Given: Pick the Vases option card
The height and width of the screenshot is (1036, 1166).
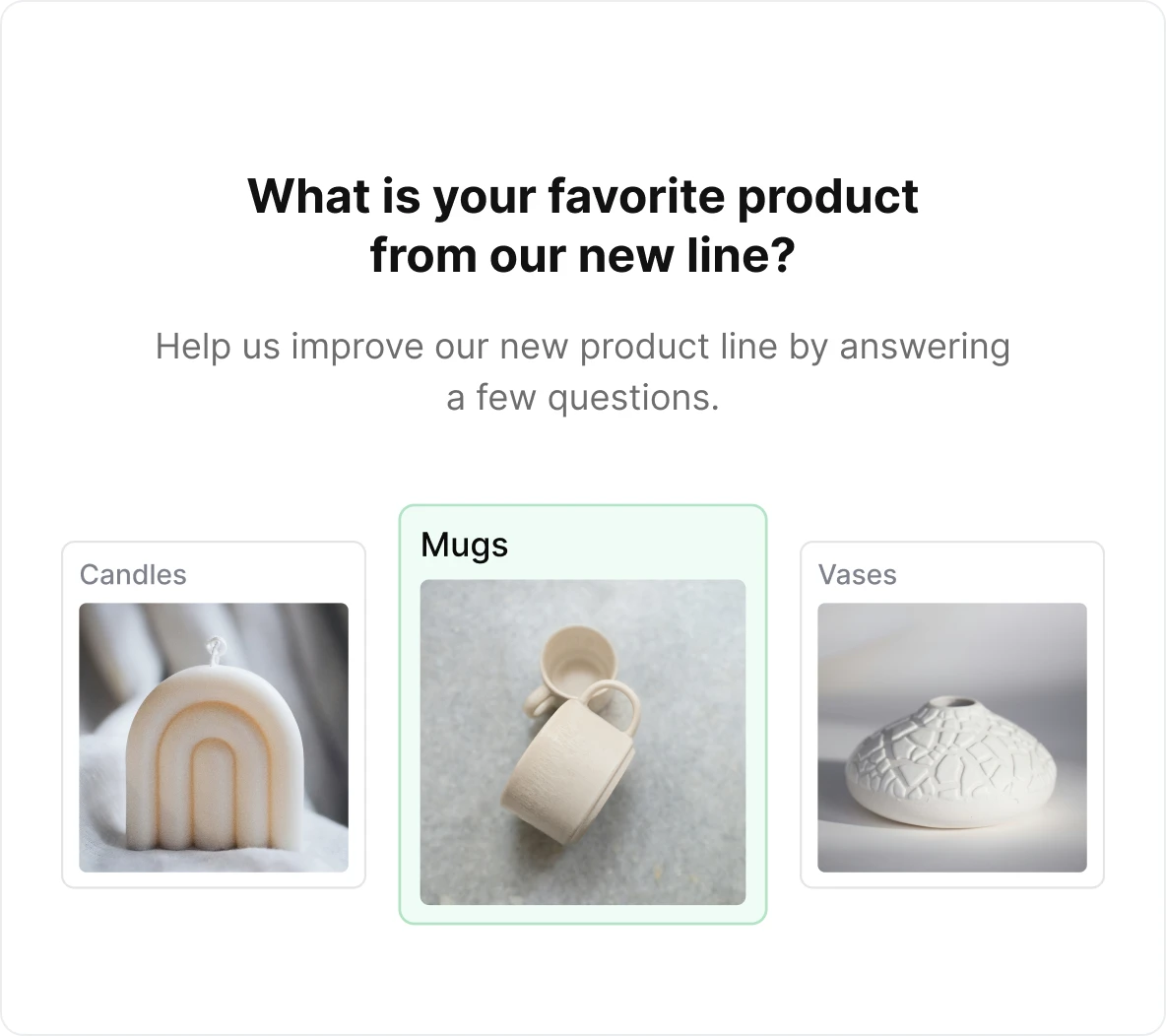Looking at the screenshot, I should 952,715.
